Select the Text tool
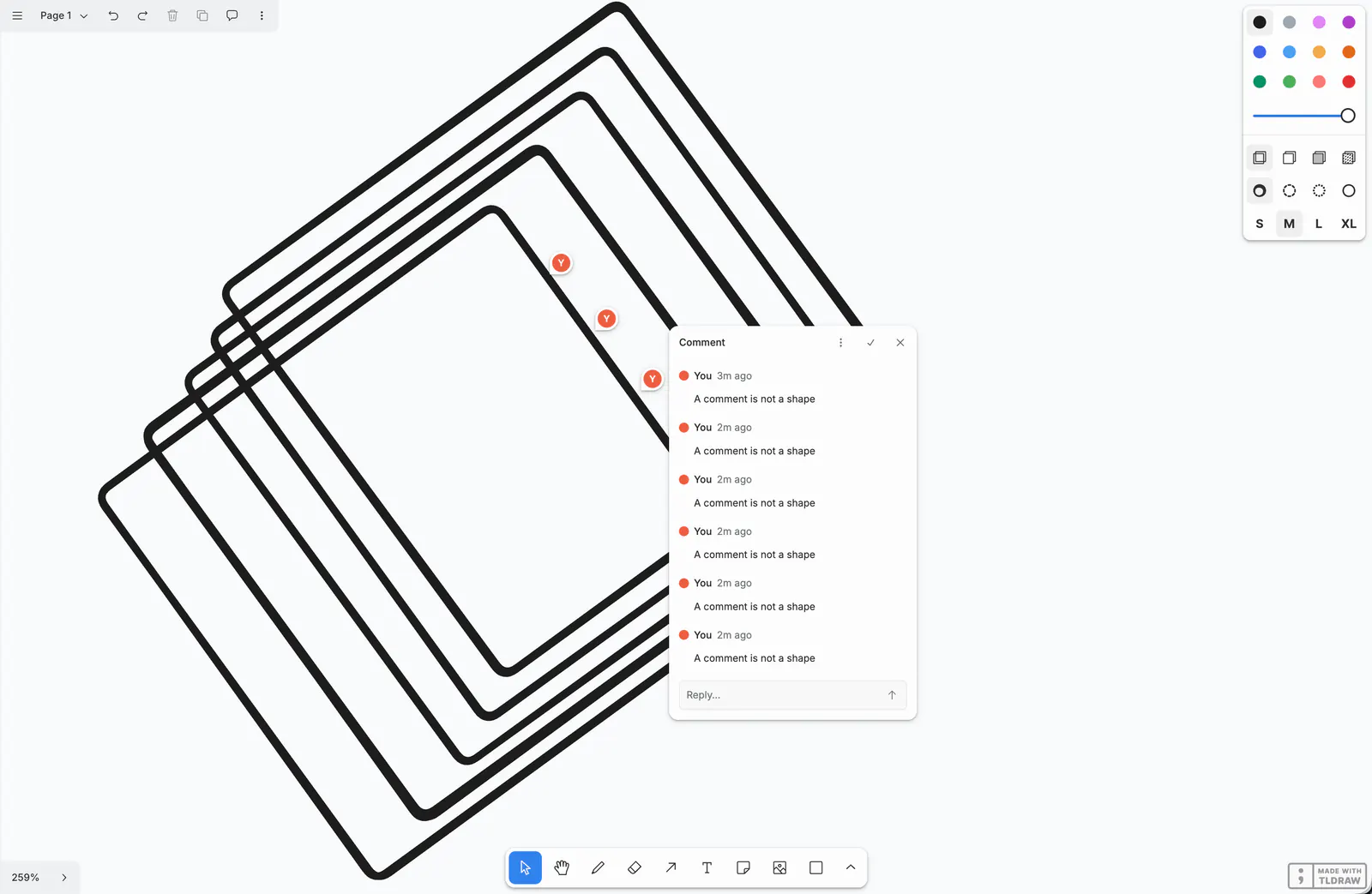 click(707, 867)
